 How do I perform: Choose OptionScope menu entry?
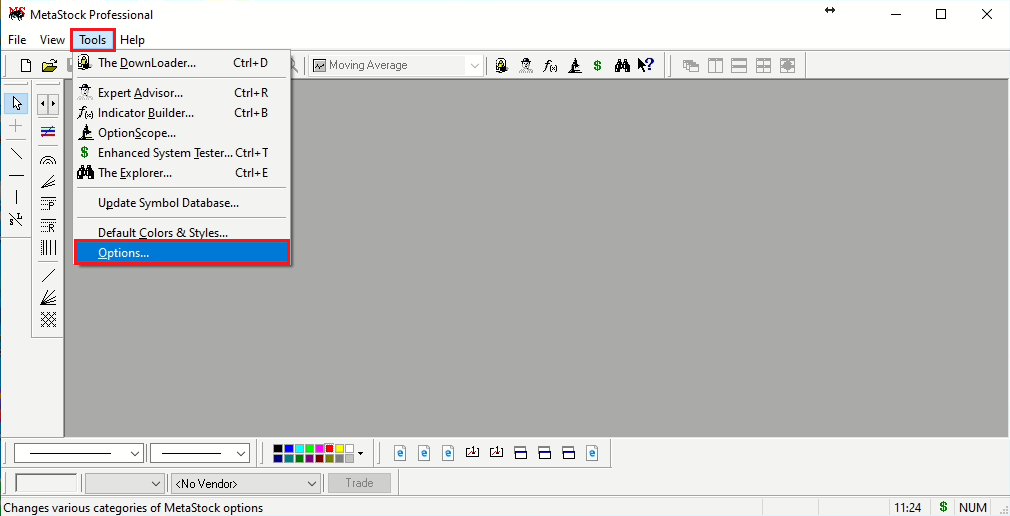click(x=182, y=133)
